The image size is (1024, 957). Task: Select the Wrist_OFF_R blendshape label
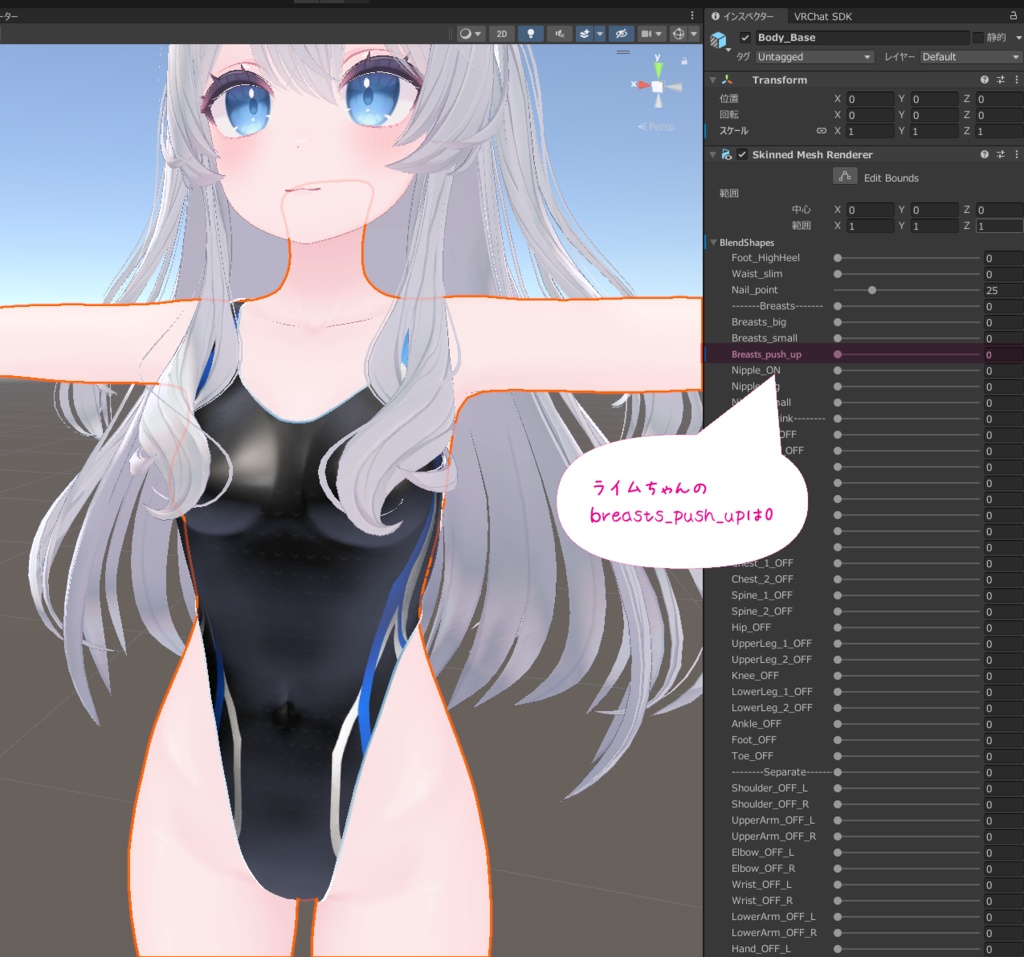click(x=761, y=900)
